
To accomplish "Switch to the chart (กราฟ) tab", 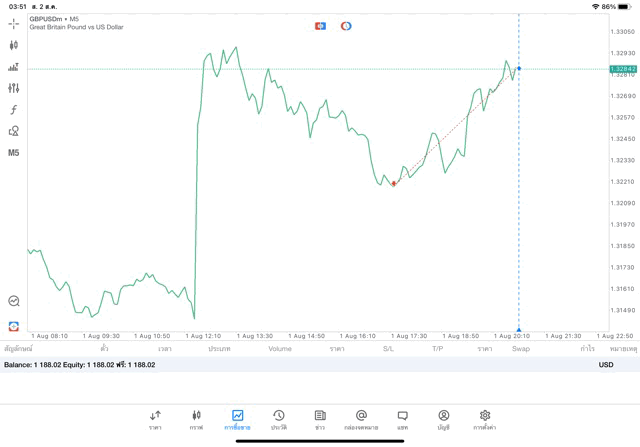I will (196, 419).
